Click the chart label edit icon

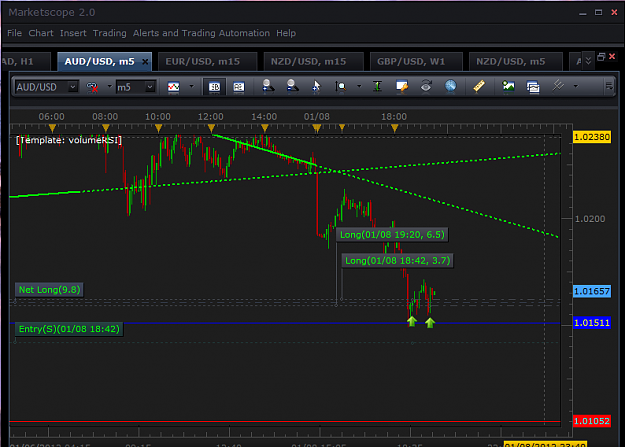[402, 86]
